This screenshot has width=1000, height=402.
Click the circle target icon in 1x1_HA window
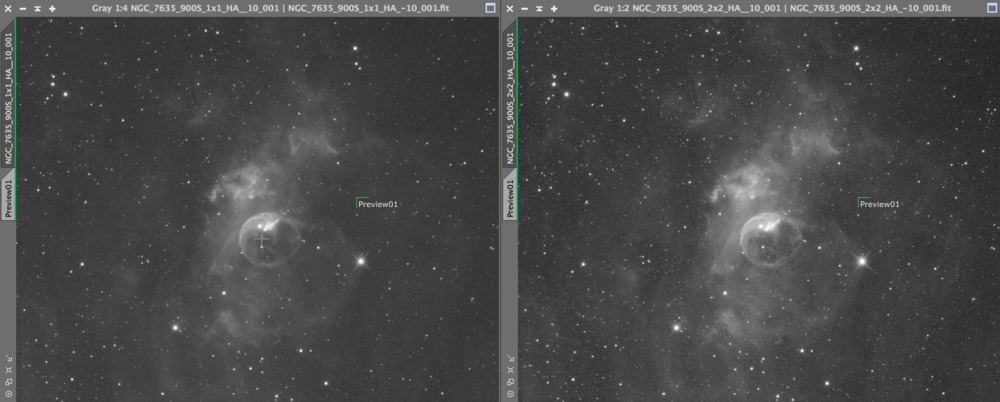8,394
